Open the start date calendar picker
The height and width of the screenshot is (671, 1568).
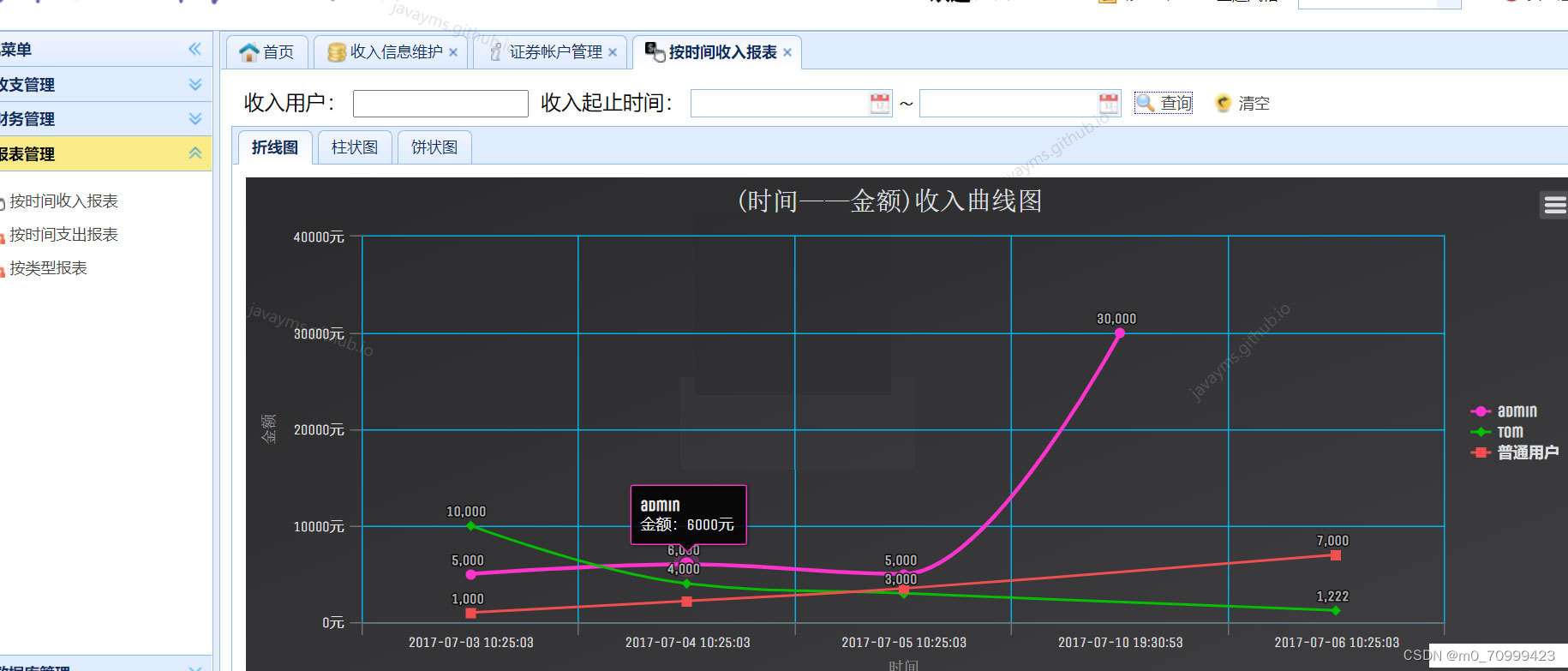(880, 104)
